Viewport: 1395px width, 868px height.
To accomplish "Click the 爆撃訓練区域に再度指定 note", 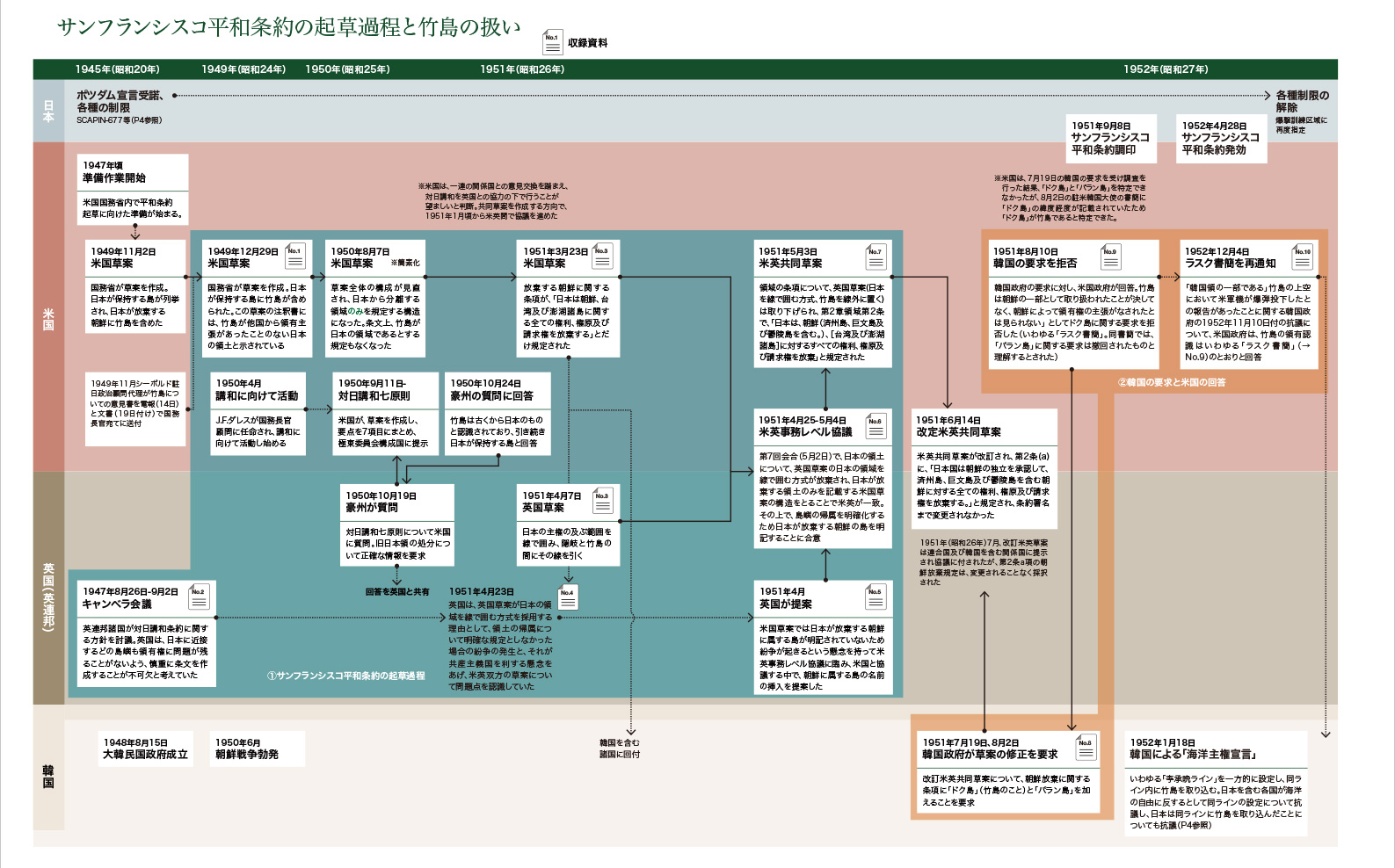I will [x=1302, y=125].
